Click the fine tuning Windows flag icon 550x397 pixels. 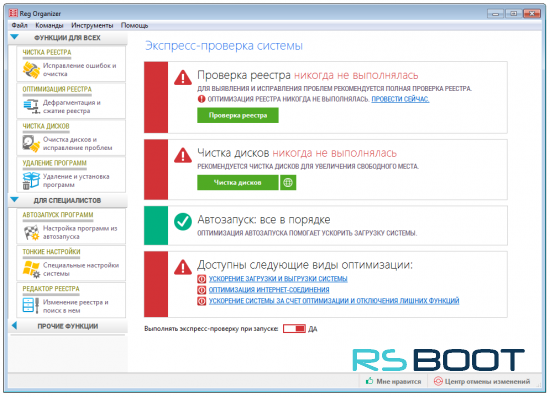click(31, 269)
